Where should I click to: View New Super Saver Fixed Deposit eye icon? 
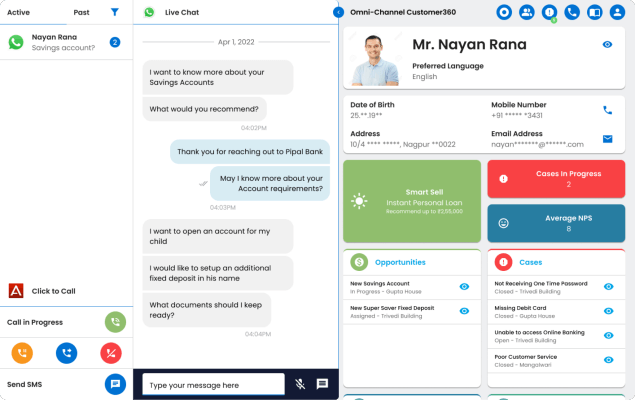[465, 311]
